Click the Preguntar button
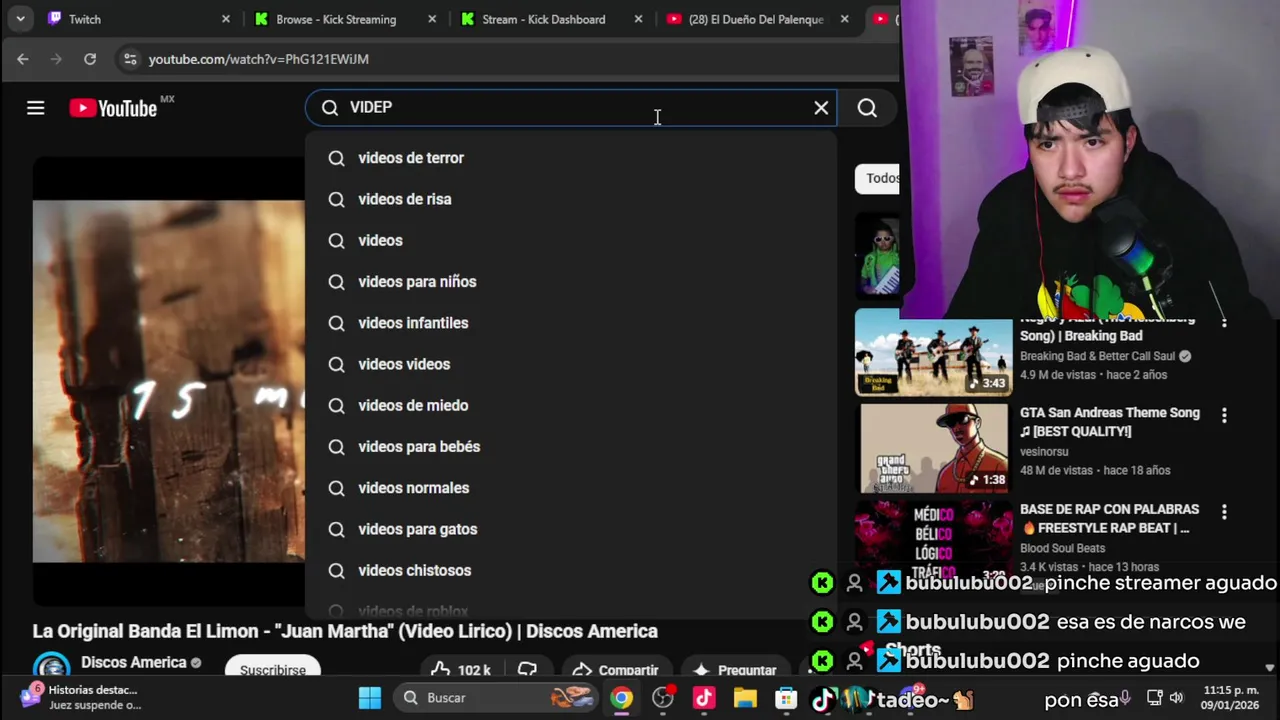 [x=734, y=669]
